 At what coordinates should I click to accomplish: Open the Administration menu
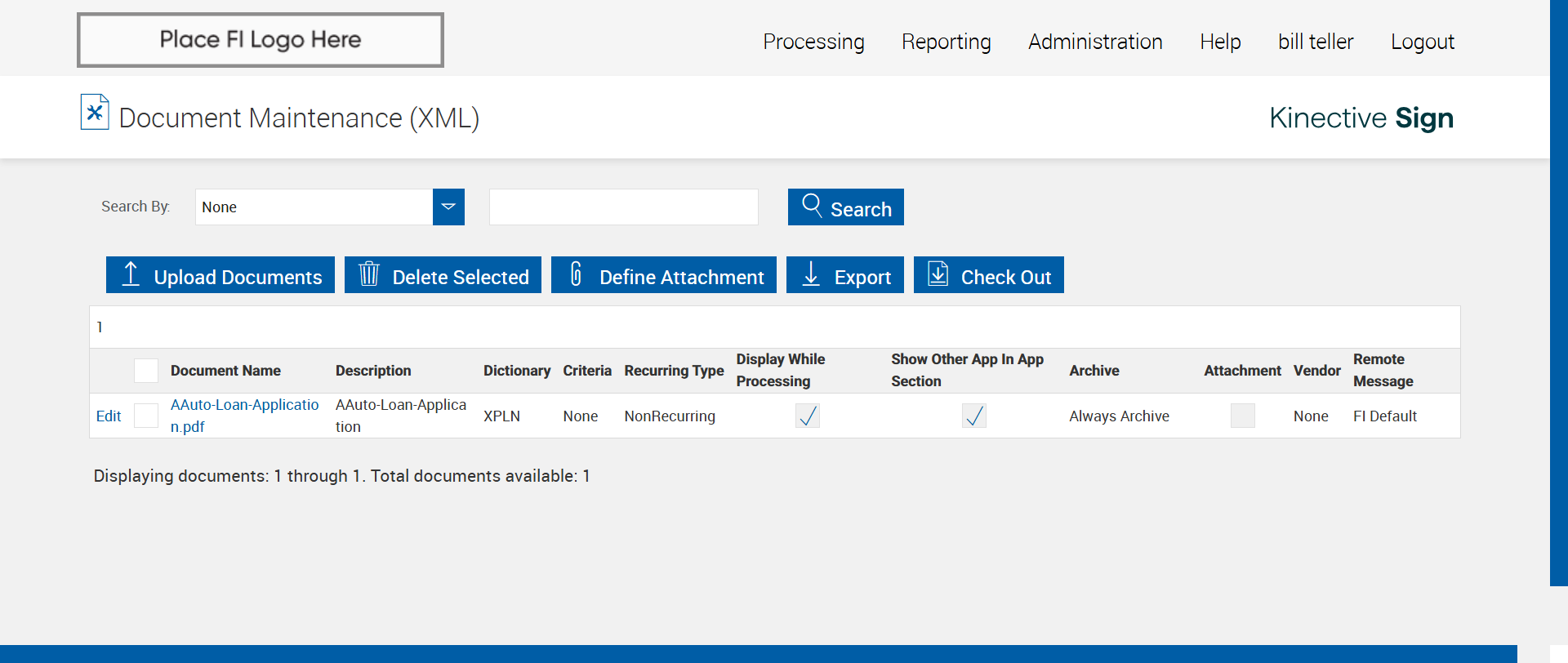[1095, 42]
